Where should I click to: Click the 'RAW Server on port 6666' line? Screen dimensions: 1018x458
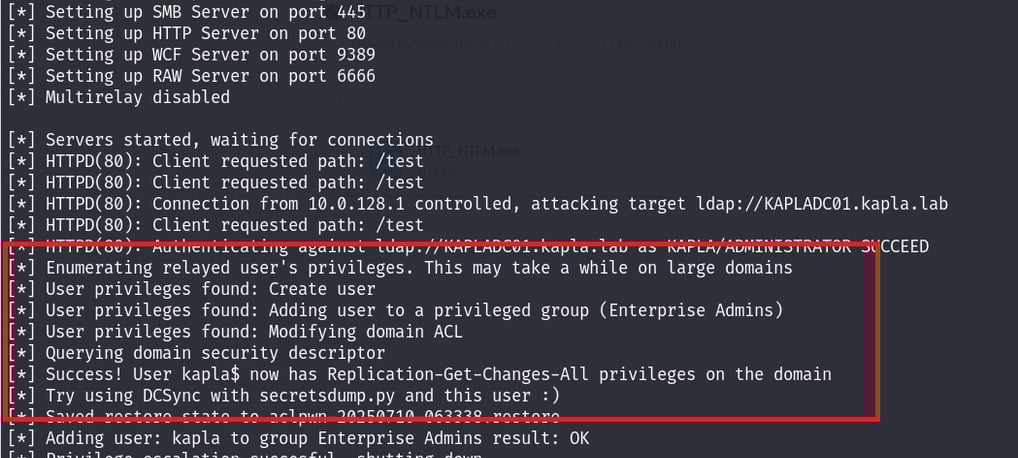(x=192, y=76)
